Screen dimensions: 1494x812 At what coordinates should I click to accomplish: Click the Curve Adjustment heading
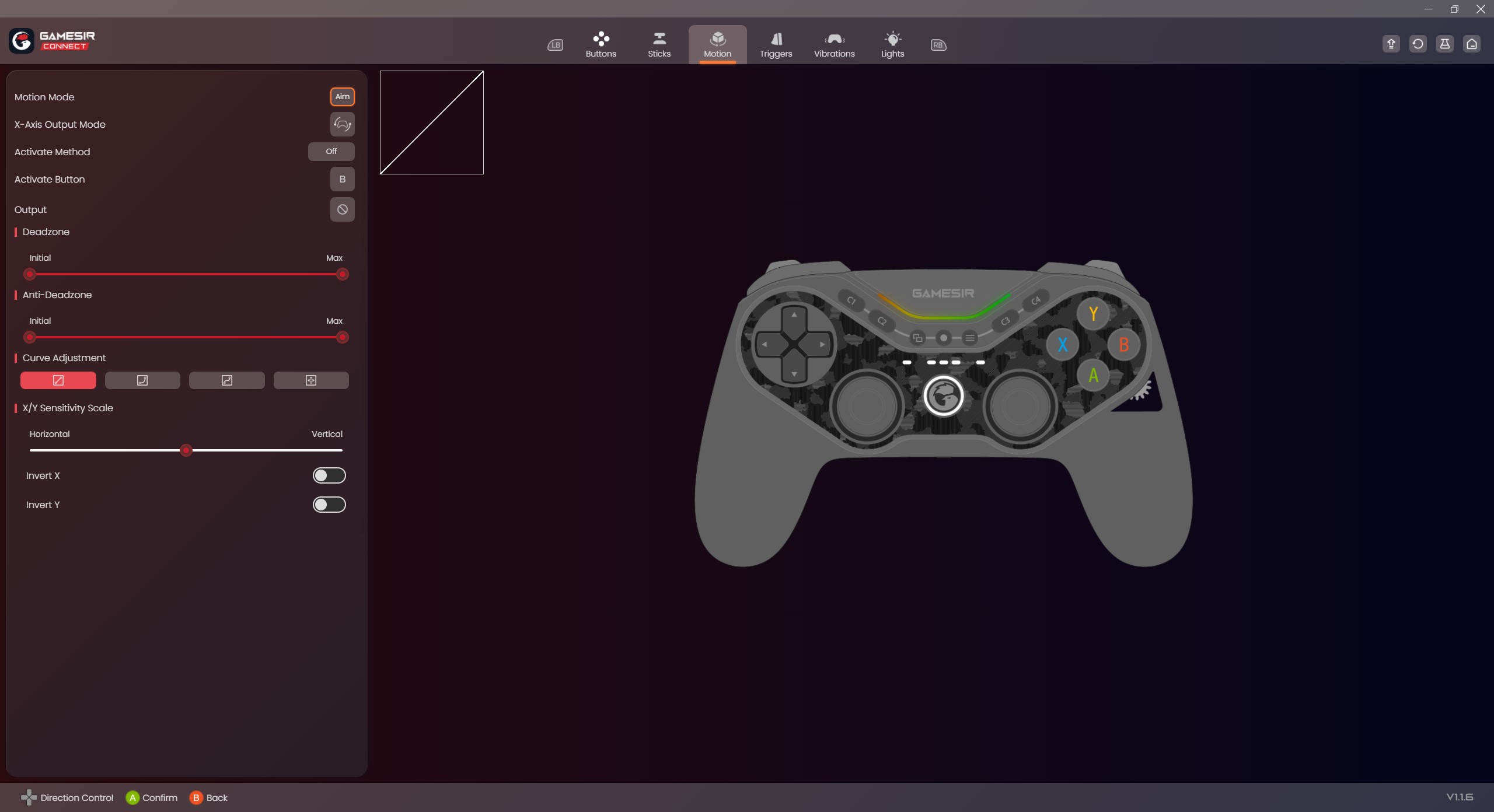64,358
